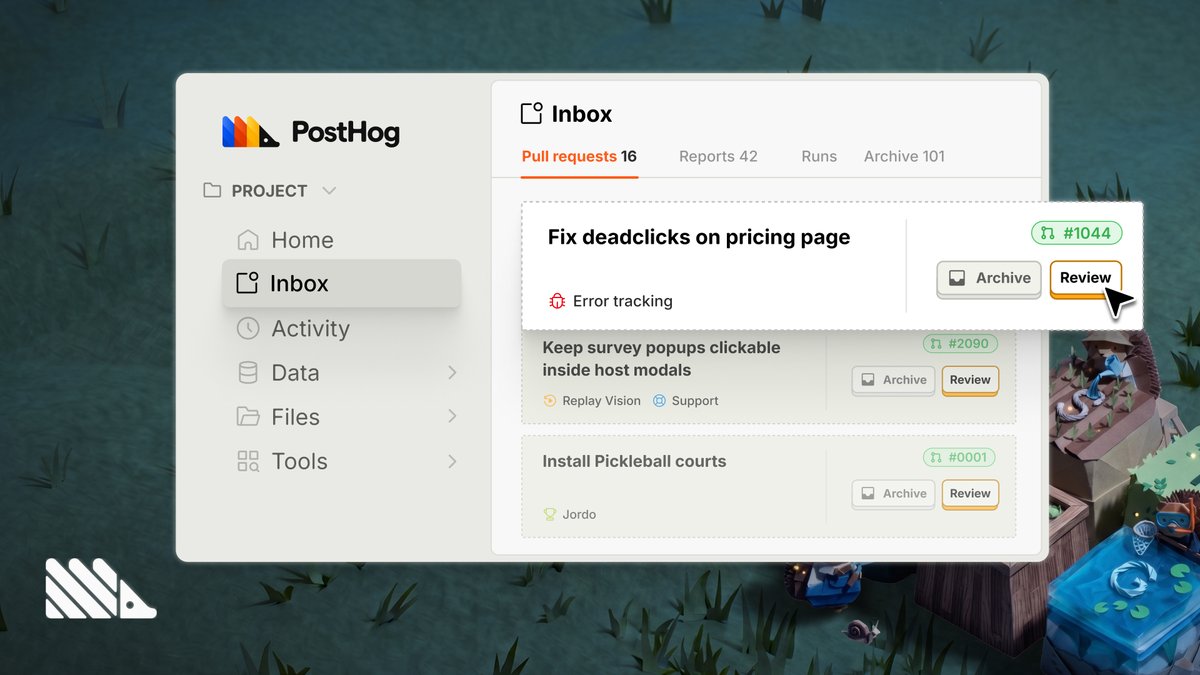The width and height of the screenshot is (1200, 675).
Task: Click the 'Install Pickleball courts' title
Action: (x=634, y=462)
